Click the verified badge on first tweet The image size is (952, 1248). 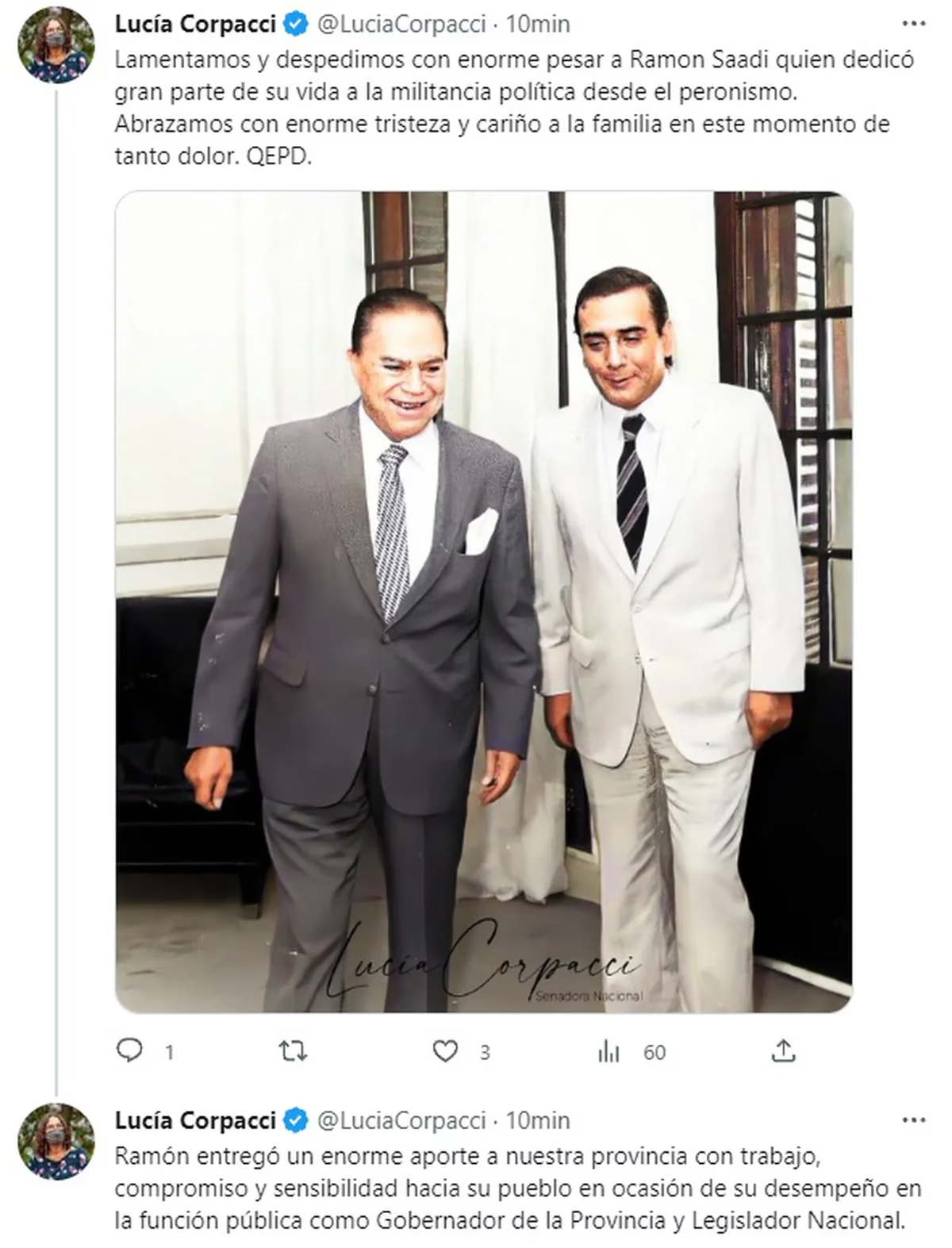point(296,25)
